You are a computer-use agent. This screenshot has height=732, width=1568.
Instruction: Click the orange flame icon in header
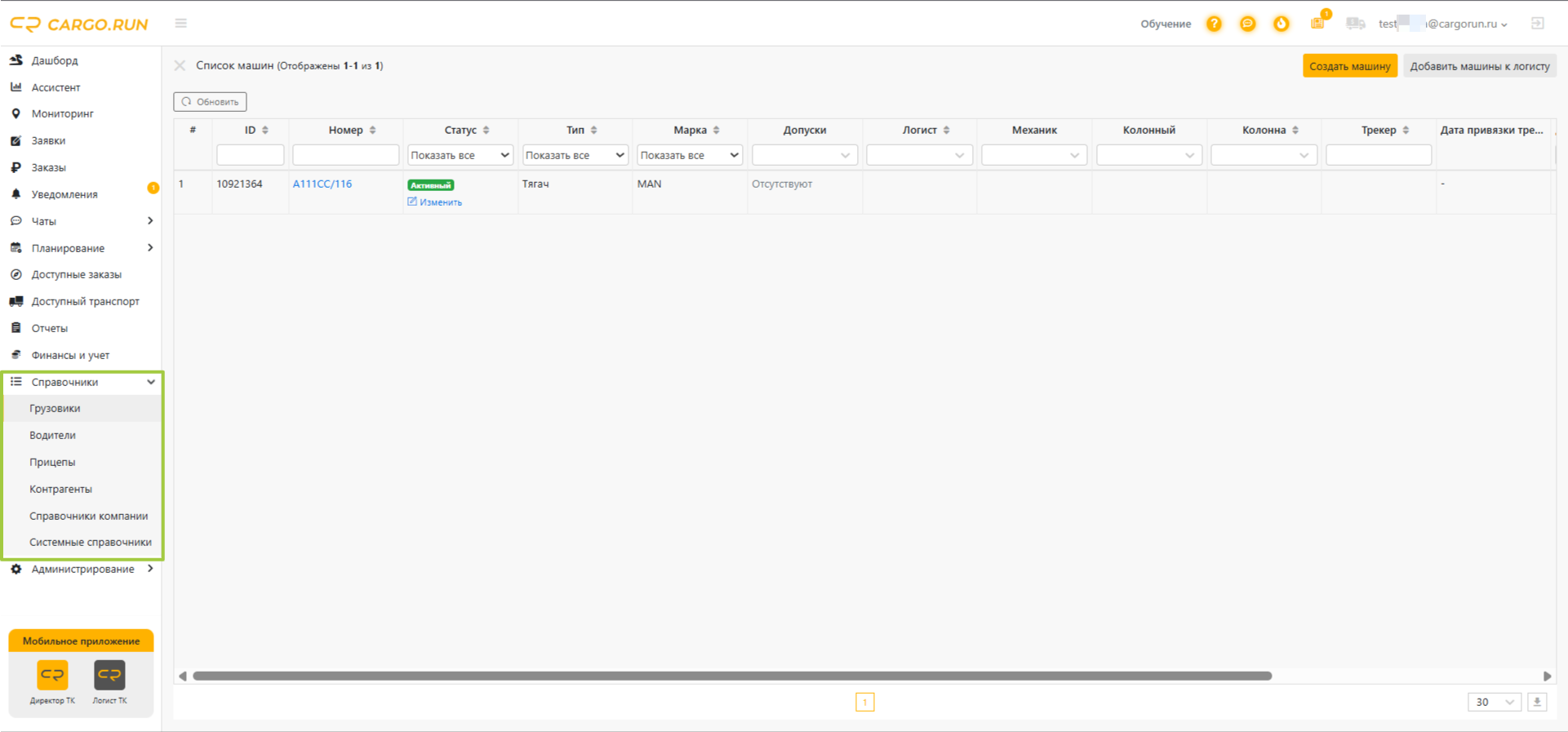point(1281,24)
